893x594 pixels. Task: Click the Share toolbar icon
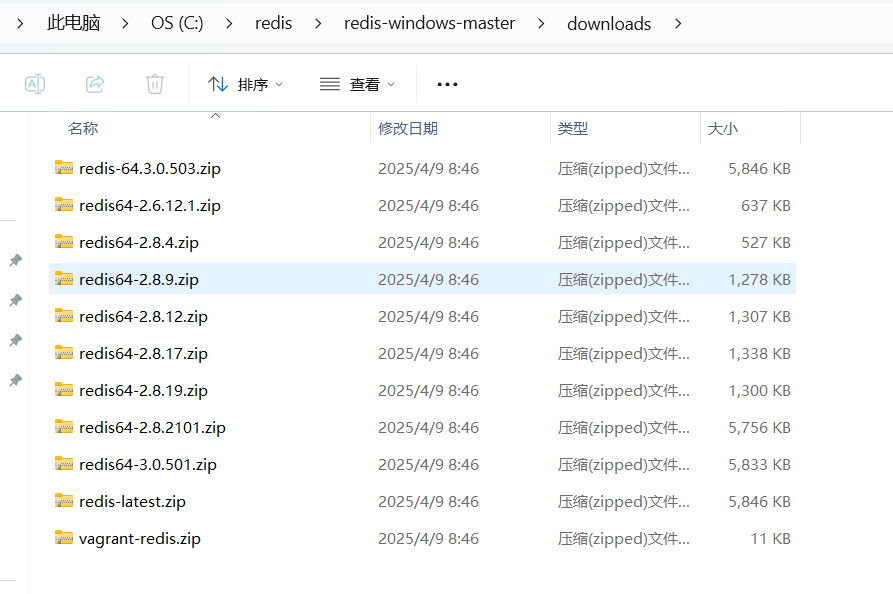(95, 84)
